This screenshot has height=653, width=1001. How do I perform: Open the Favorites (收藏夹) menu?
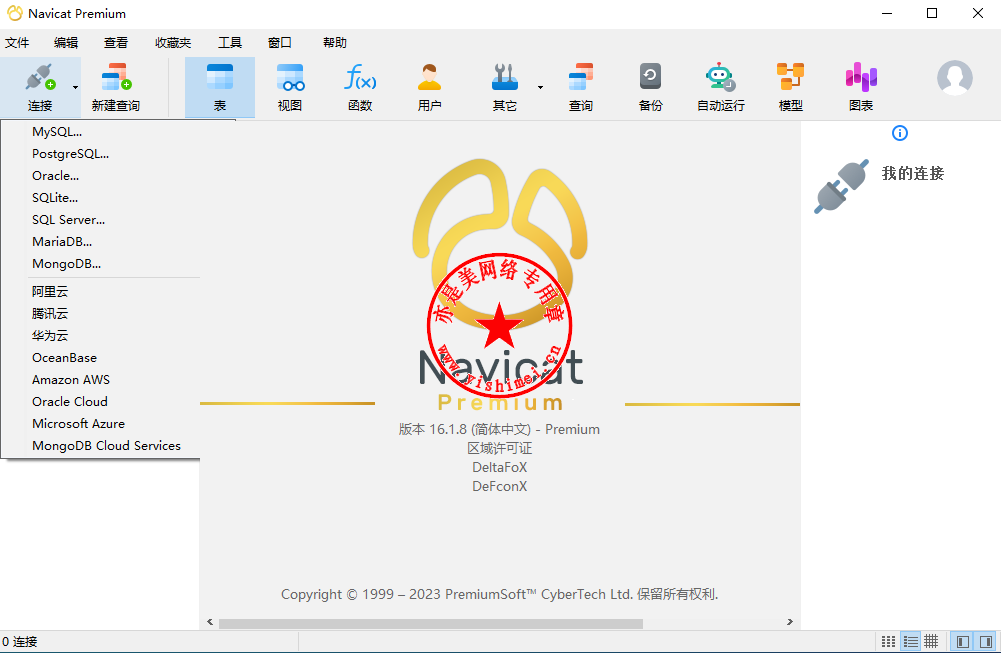[173, 43]
